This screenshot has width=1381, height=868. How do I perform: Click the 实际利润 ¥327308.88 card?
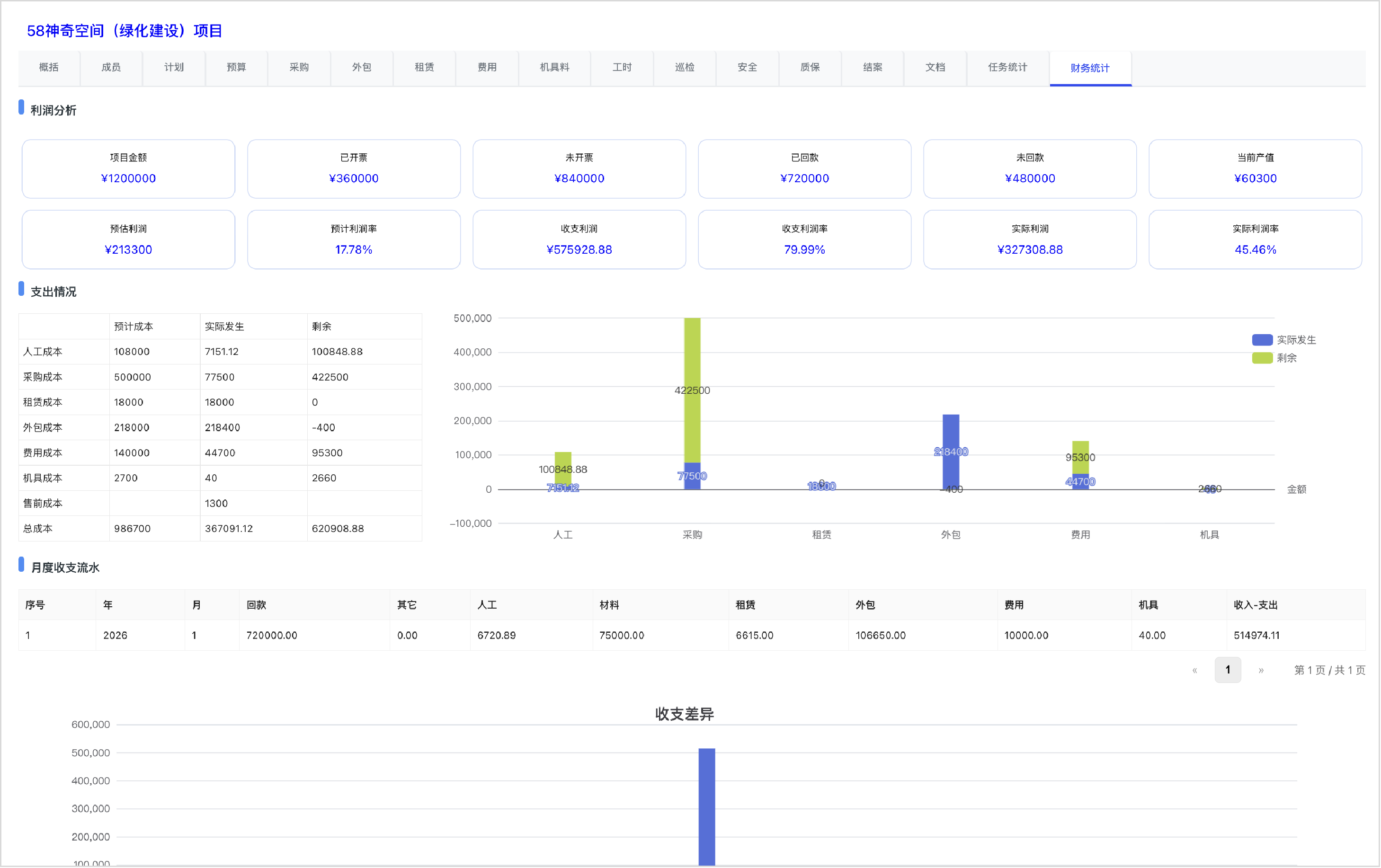point(1030,239)
